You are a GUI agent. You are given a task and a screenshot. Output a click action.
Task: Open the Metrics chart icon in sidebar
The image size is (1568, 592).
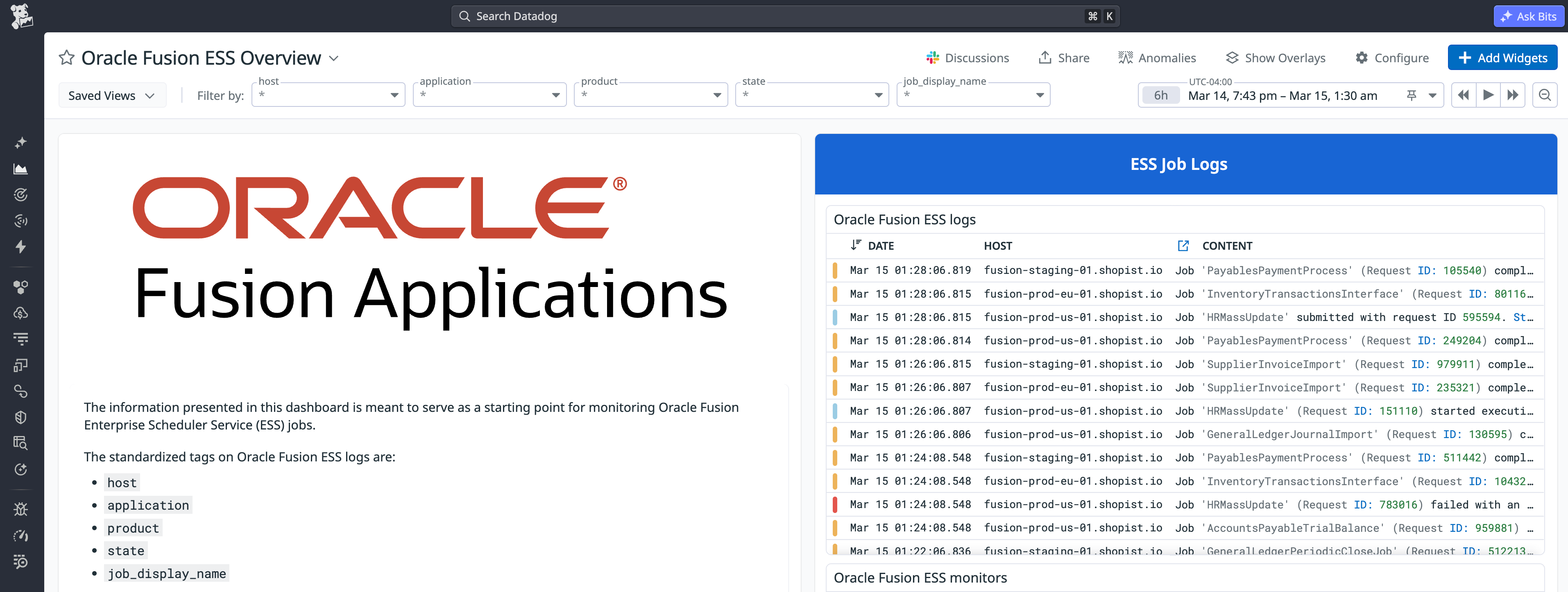pyautogui.click(x=21, y=169)
